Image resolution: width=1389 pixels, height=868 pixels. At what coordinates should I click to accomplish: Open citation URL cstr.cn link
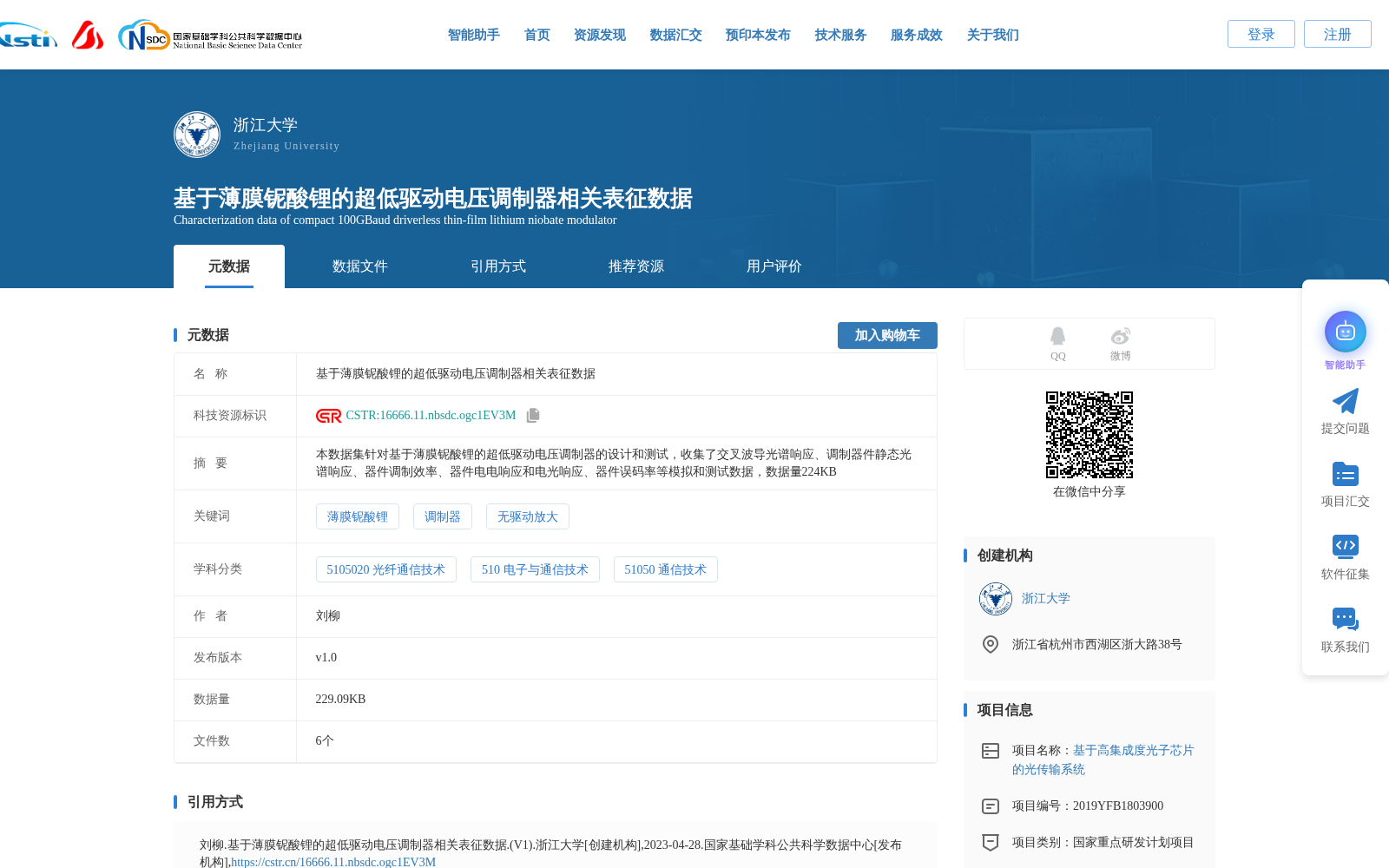[333, 862]
